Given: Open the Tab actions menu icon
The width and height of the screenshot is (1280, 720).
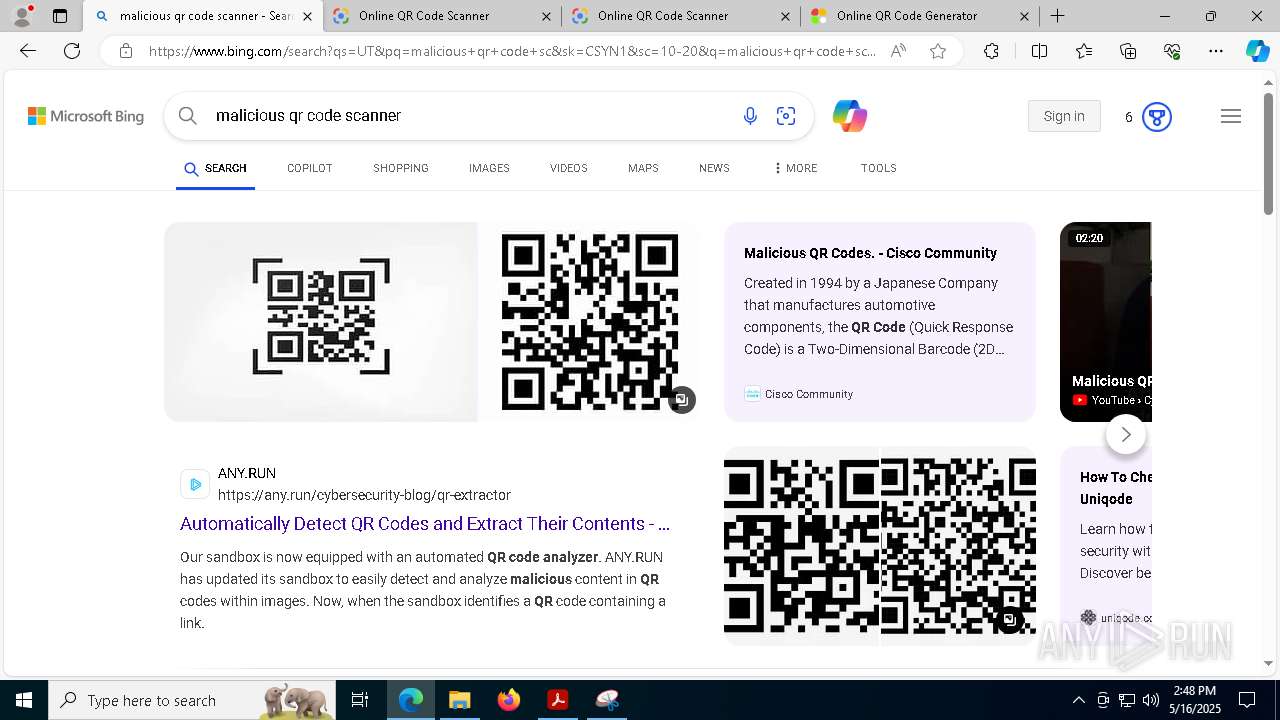Looking at the screenshot, I should click(x=60, y=16).
